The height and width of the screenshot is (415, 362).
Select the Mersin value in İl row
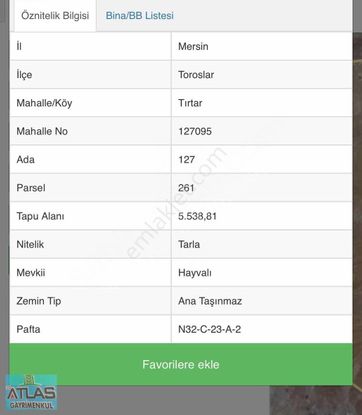(193, 46)
